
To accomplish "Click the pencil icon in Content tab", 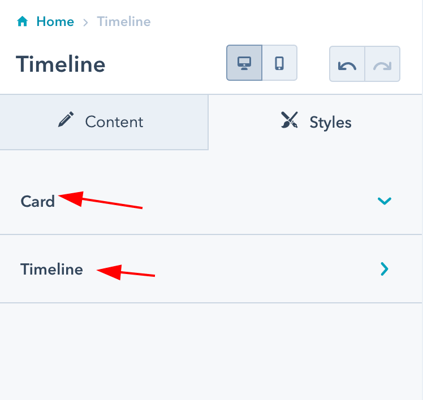I will pyautogui.click(x=66, y=120).
